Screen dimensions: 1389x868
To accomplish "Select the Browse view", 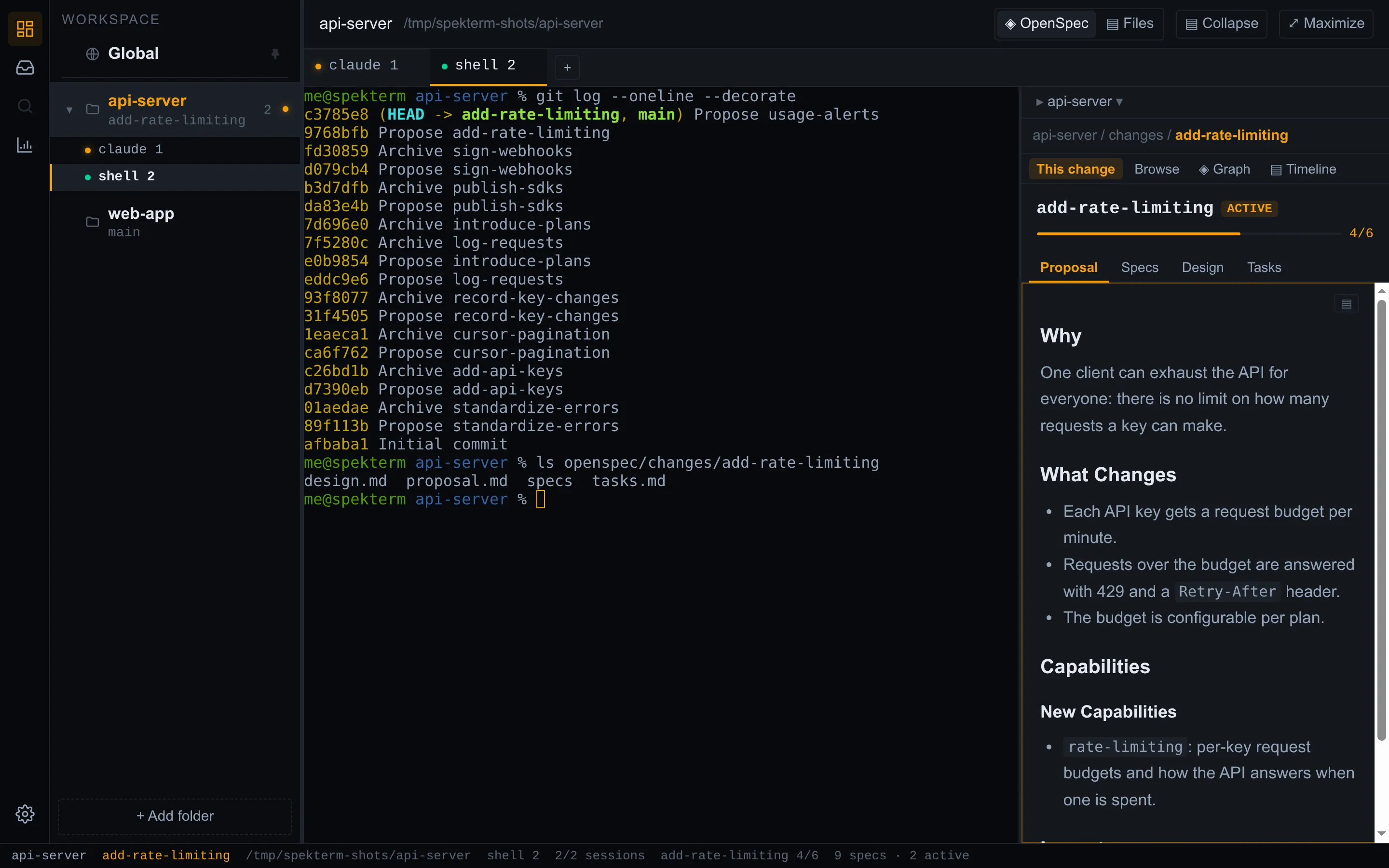I will click(1157, 169).
